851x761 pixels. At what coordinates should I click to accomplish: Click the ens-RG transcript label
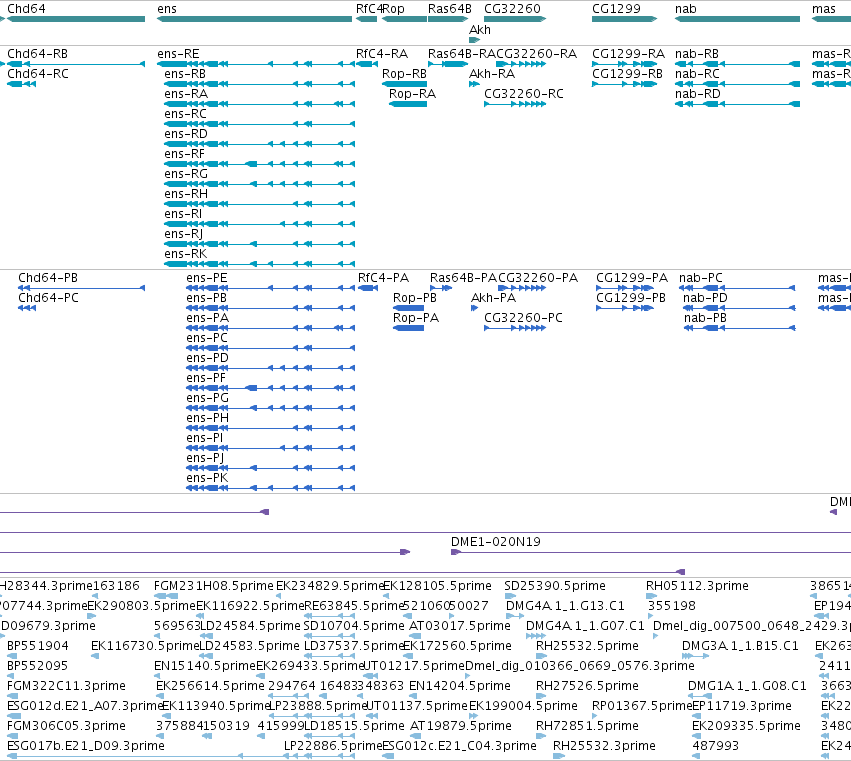point(186,174)
